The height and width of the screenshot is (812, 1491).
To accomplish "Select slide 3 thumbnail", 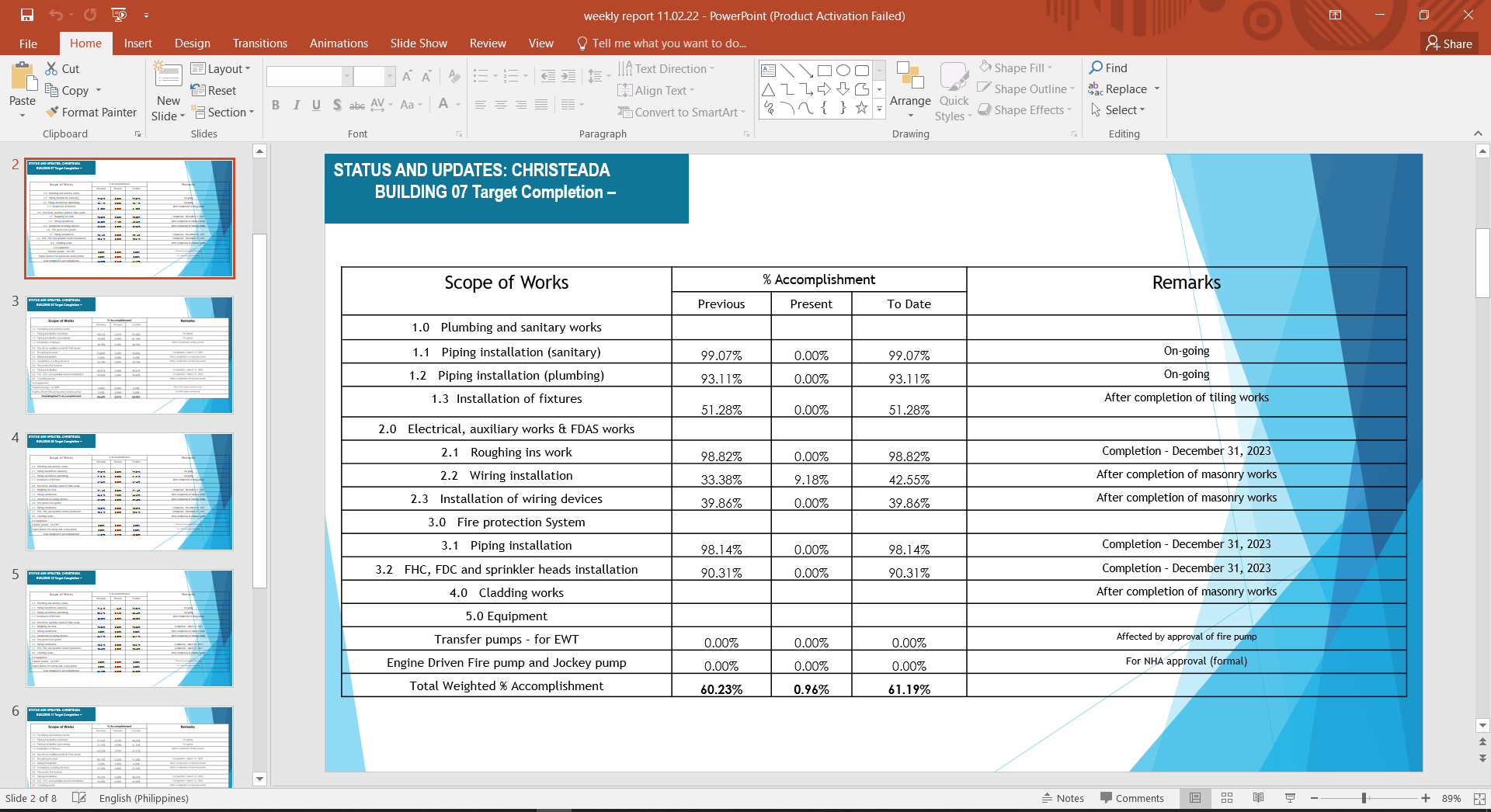I will point(130,355).
